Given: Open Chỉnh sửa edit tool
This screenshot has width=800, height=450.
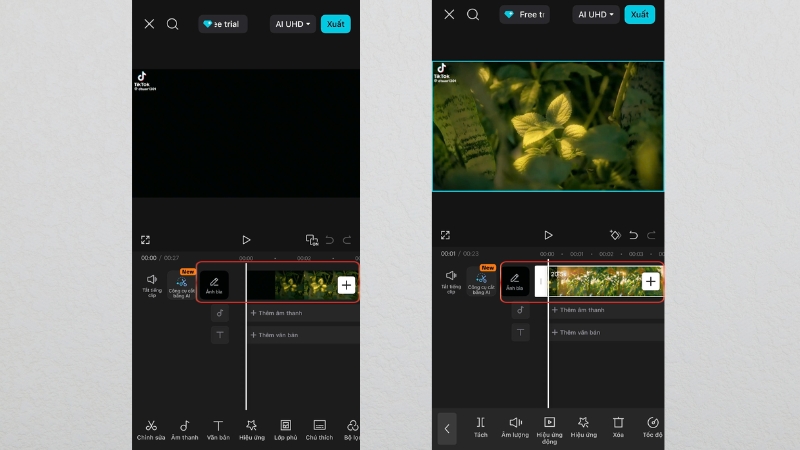Looking at the screenshot, I should point(151,430).
